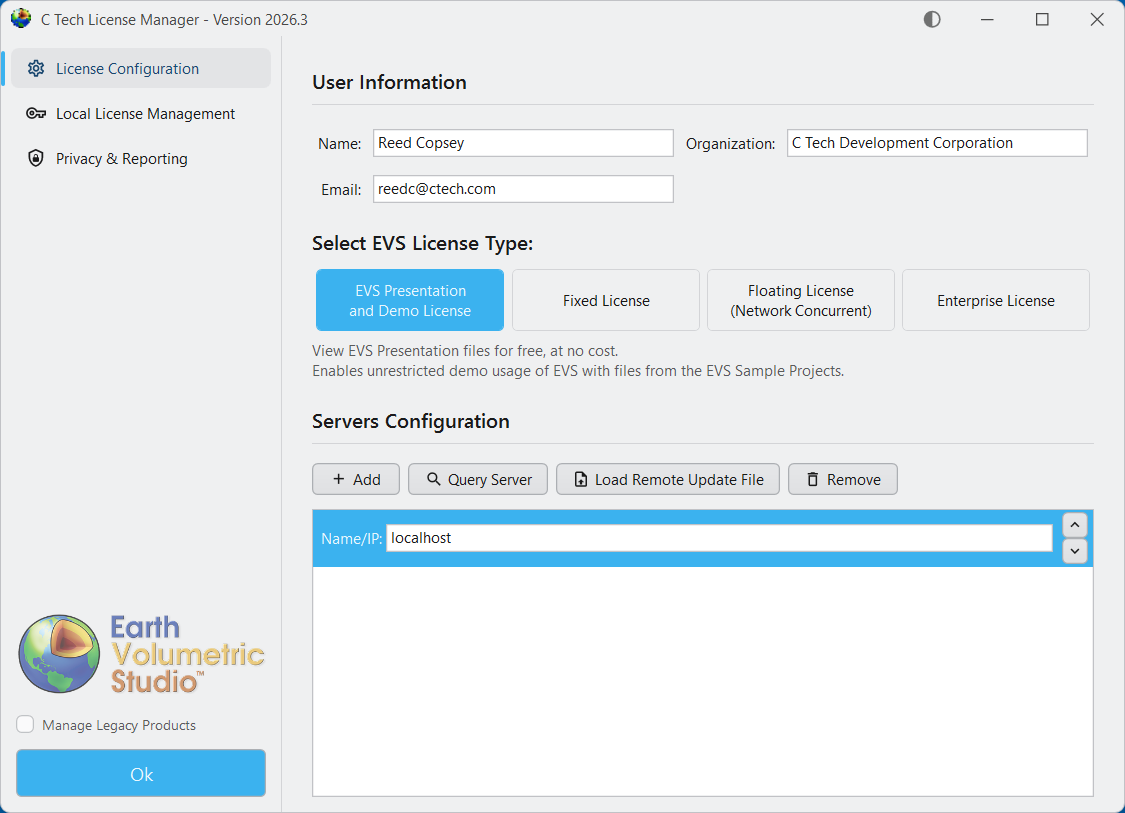Choose the Enterprise License type

click(995, 300)
